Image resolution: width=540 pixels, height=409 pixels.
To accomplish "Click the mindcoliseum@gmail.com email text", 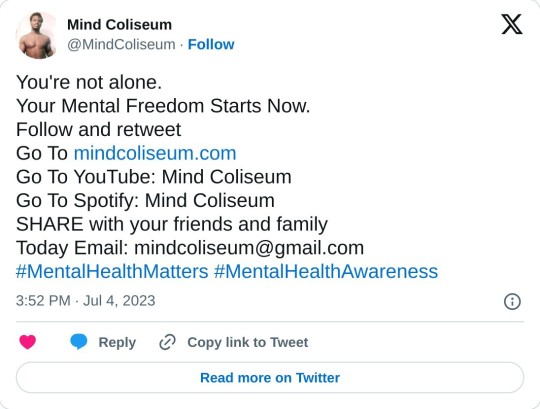I will (x=249, y=248).
